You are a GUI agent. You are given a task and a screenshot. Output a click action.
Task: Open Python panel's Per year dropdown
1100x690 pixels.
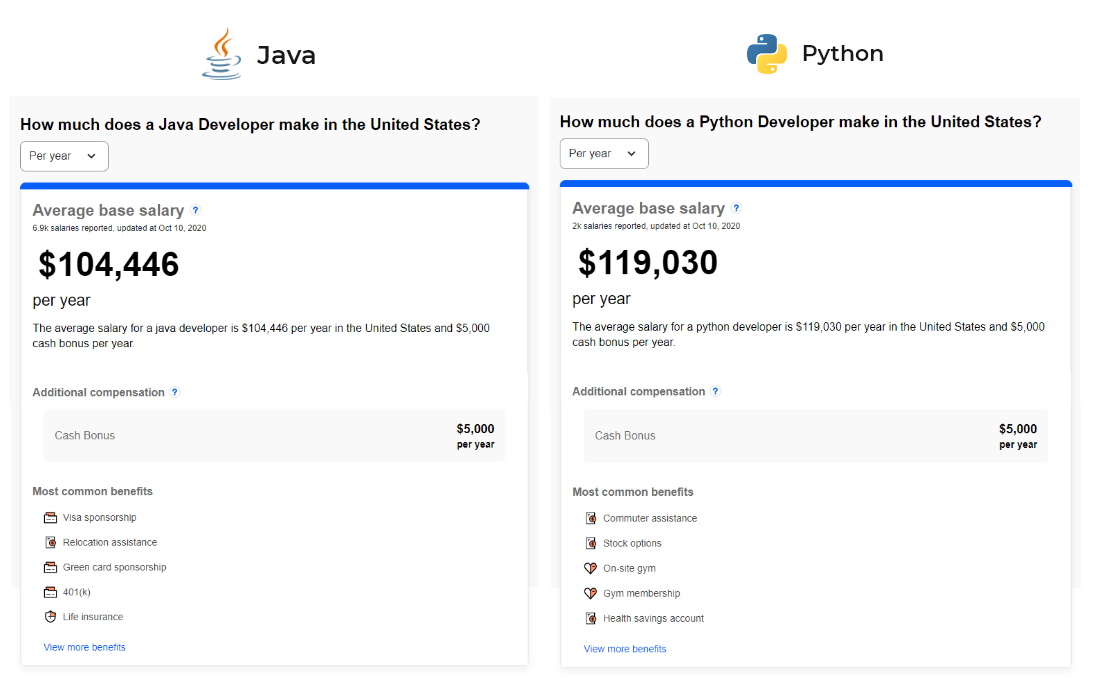(x=604, y=153)
